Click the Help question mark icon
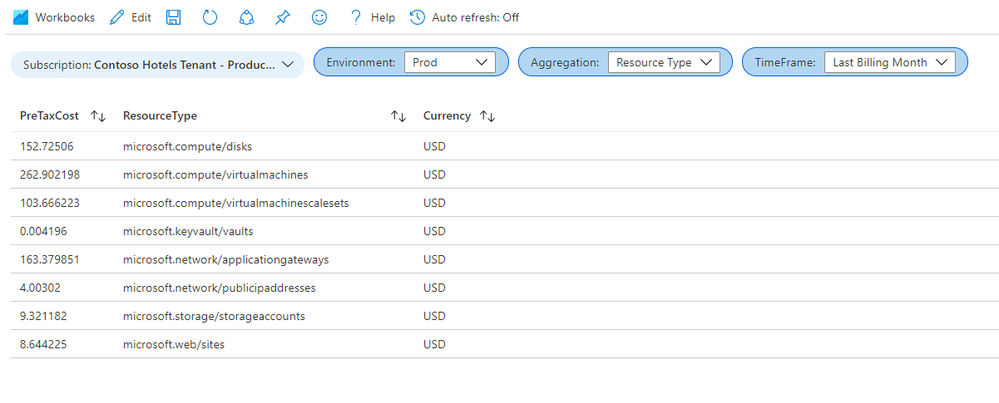 (x=356, y=18)
